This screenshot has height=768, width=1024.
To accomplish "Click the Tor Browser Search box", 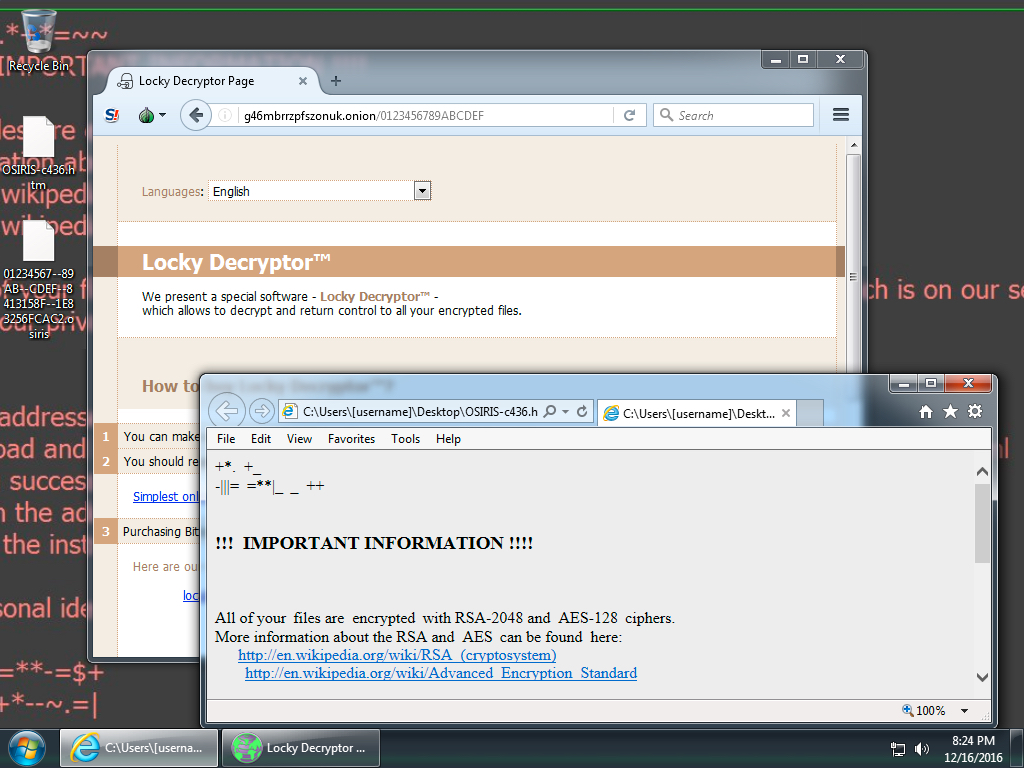I will [733, 116].
